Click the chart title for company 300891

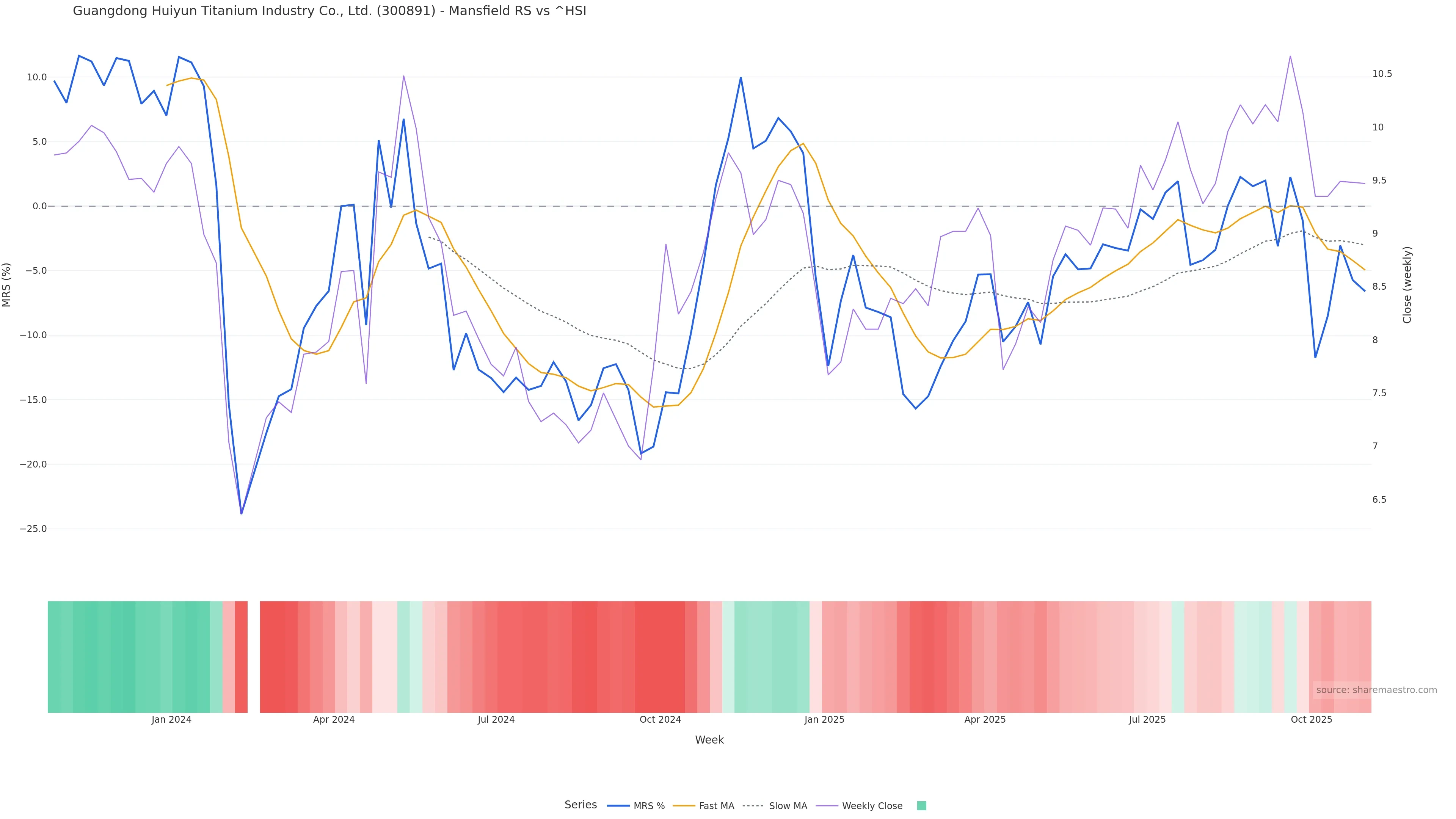click(x=329, y=11)
